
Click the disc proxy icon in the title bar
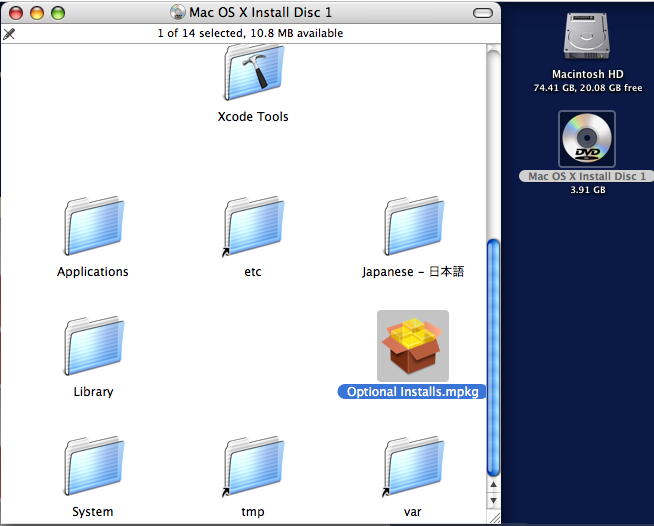tap(178, 12)
